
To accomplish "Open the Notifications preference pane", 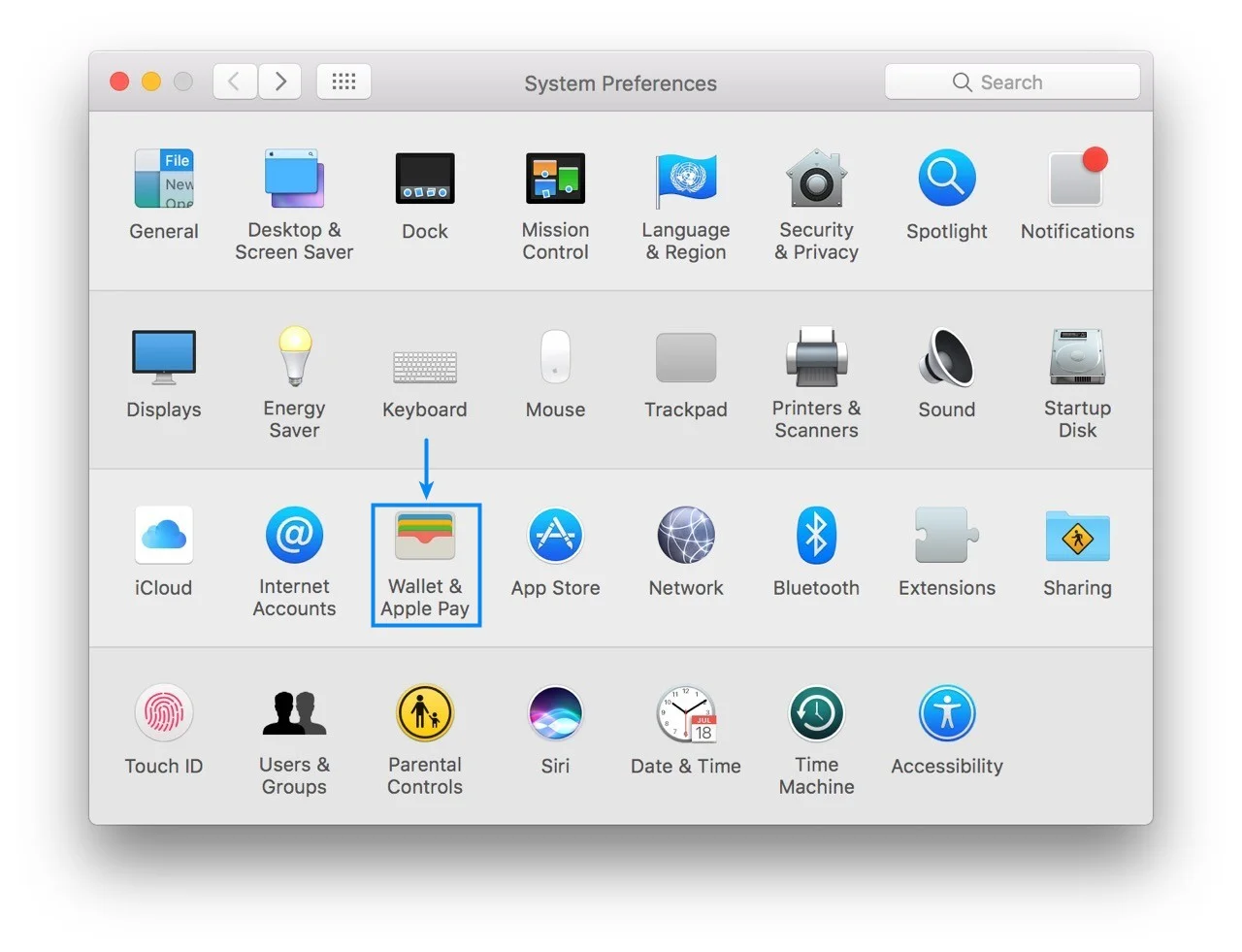I will click(x=1077, y=180).
